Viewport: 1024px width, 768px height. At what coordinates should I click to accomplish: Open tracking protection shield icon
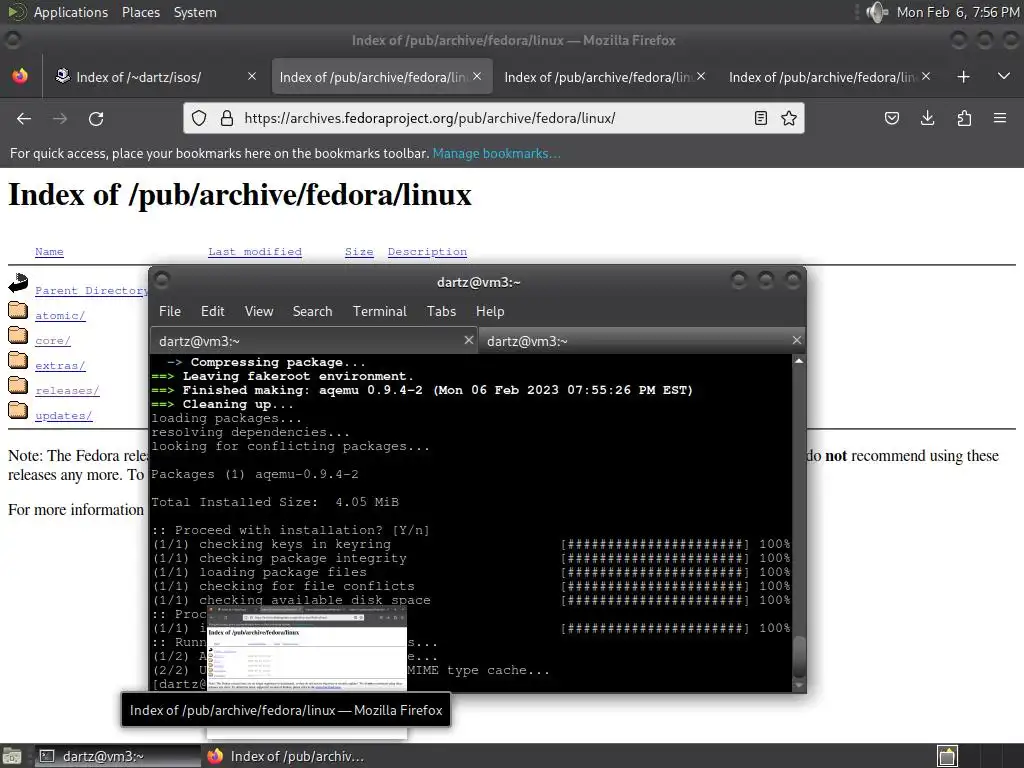[x=199, y=118]
